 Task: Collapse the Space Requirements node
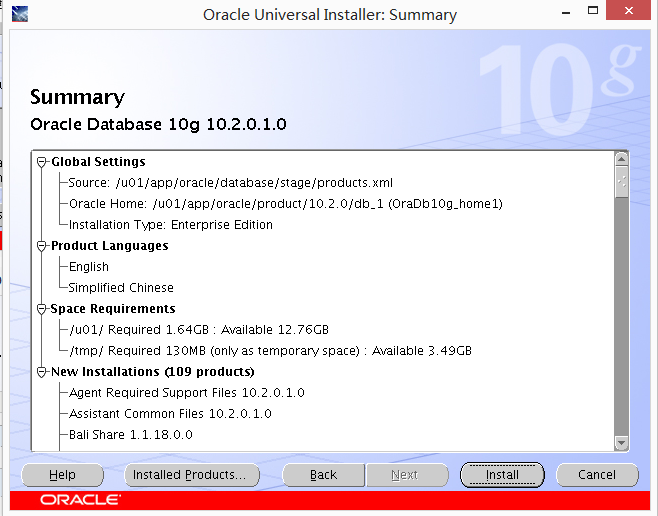tap(41, 309)
